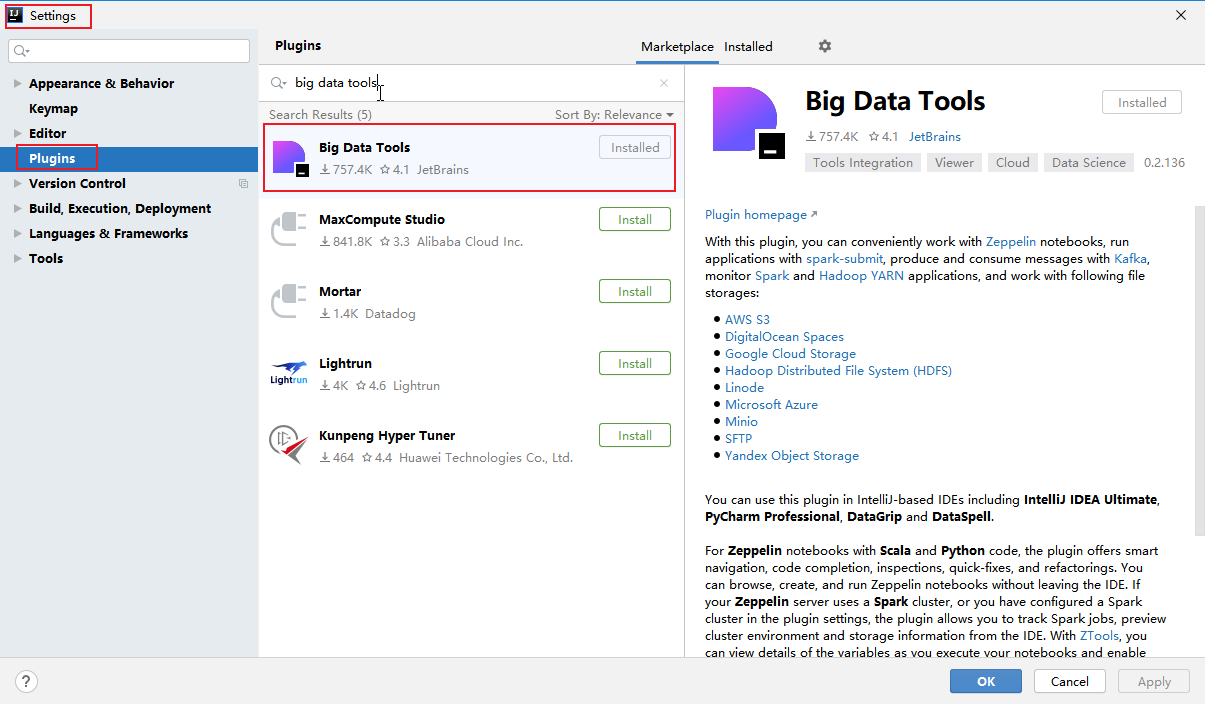Click the Kunpeng Hyper Tuner logo
The image size is (1205, 704).
point(288,445)
